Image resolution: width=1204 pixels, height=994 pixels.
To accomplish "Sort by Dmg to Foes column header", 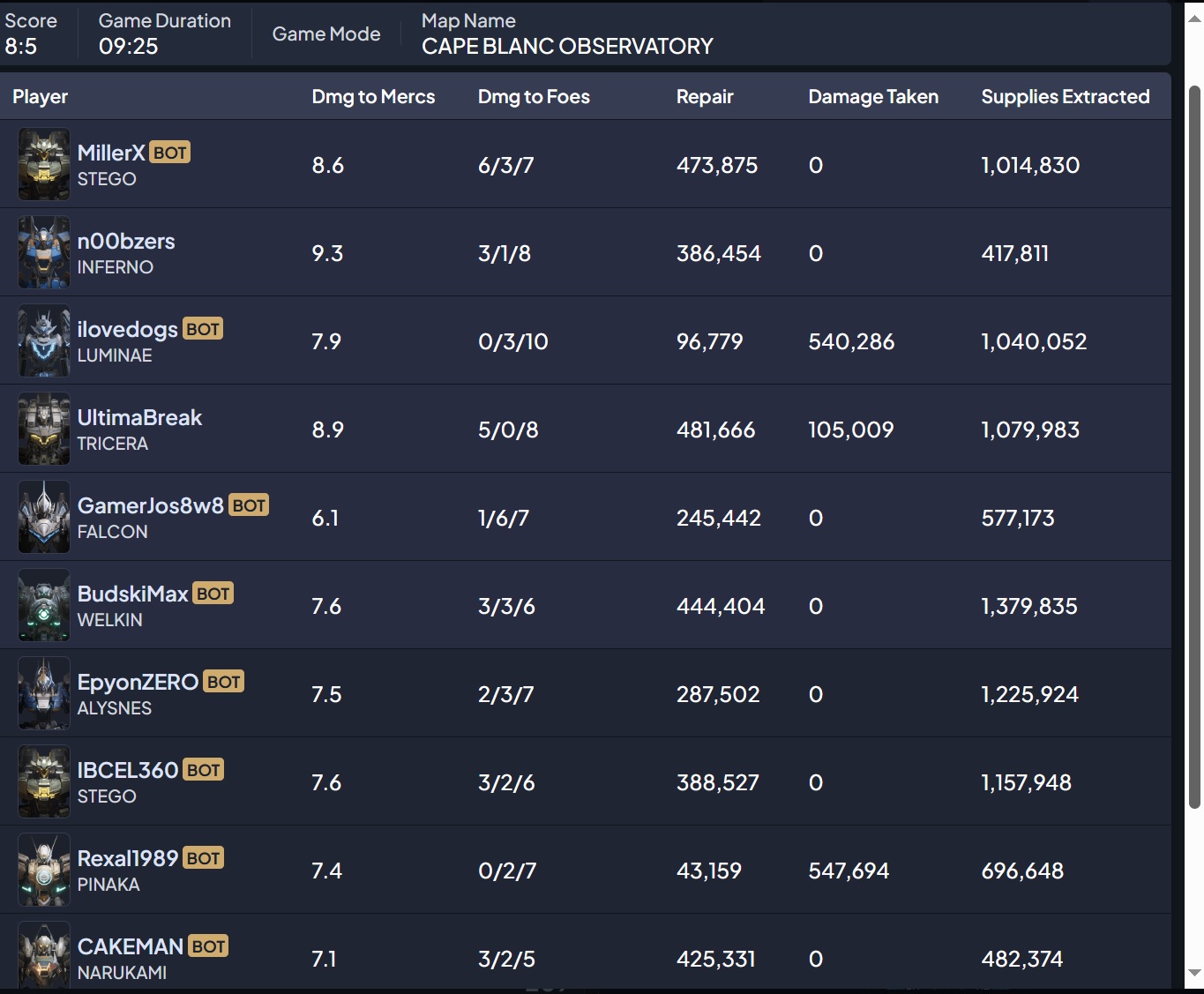I will (x=534, y=97).
